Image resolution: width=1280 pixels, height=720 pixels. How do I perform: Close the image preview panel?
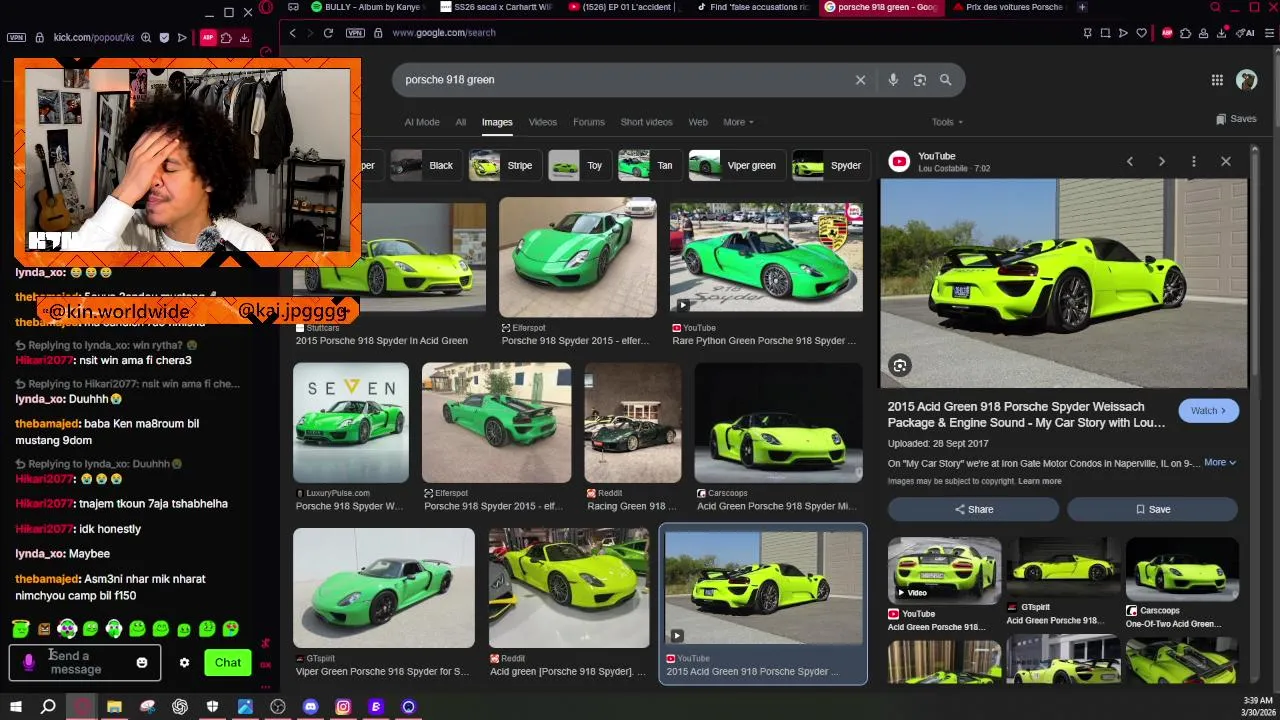1226,161
